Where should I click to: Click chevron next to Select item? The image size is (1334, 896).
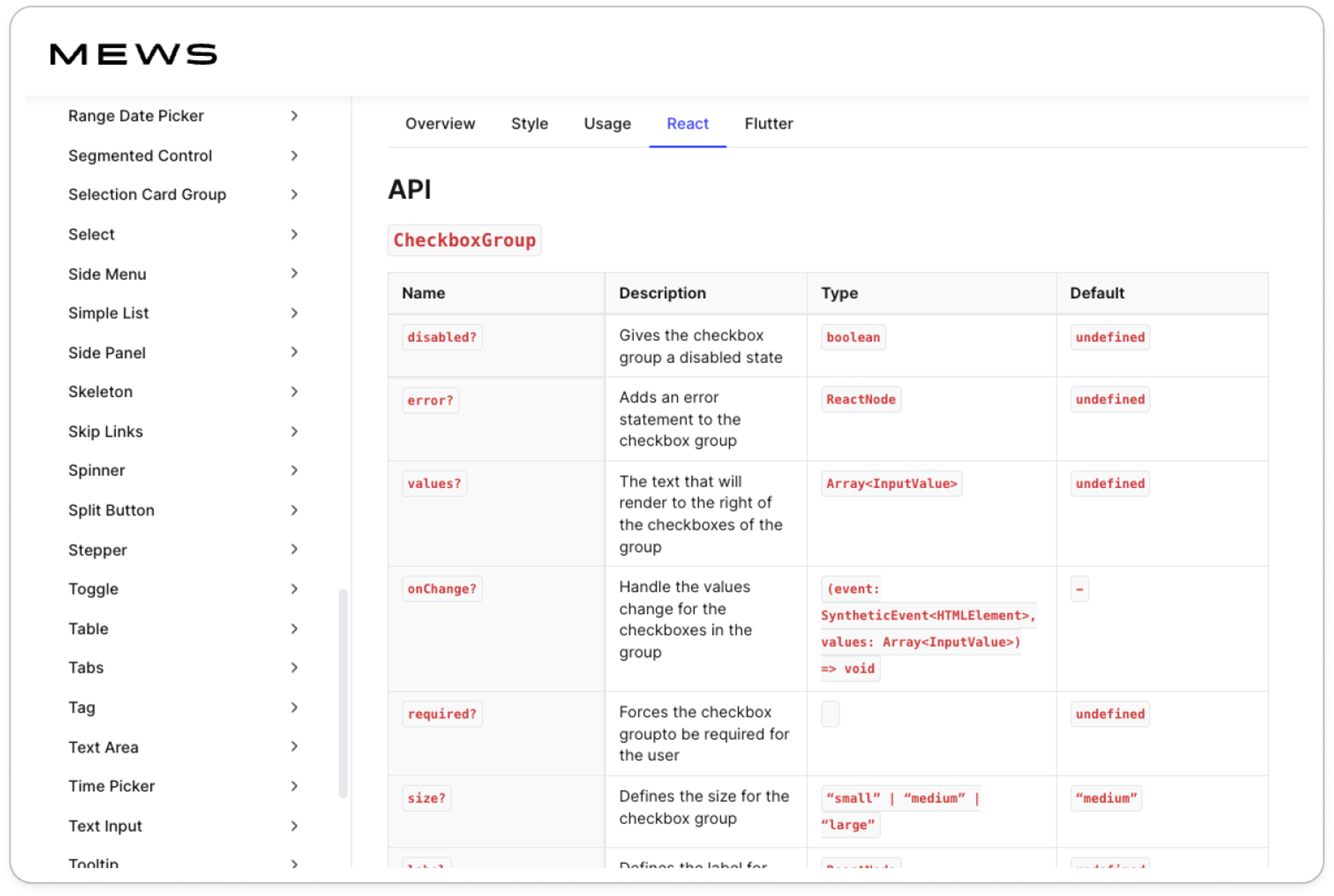coord(294,234)
